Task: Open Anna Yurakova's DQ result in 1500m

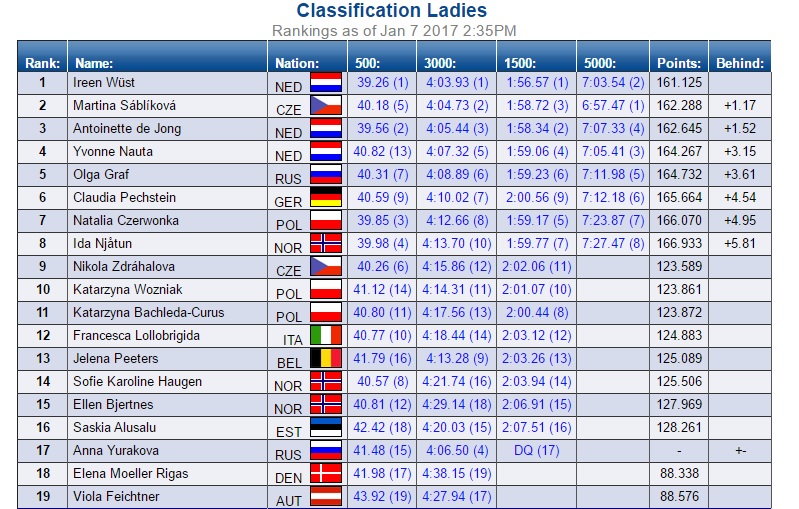Action: click(x=537, y=450)
